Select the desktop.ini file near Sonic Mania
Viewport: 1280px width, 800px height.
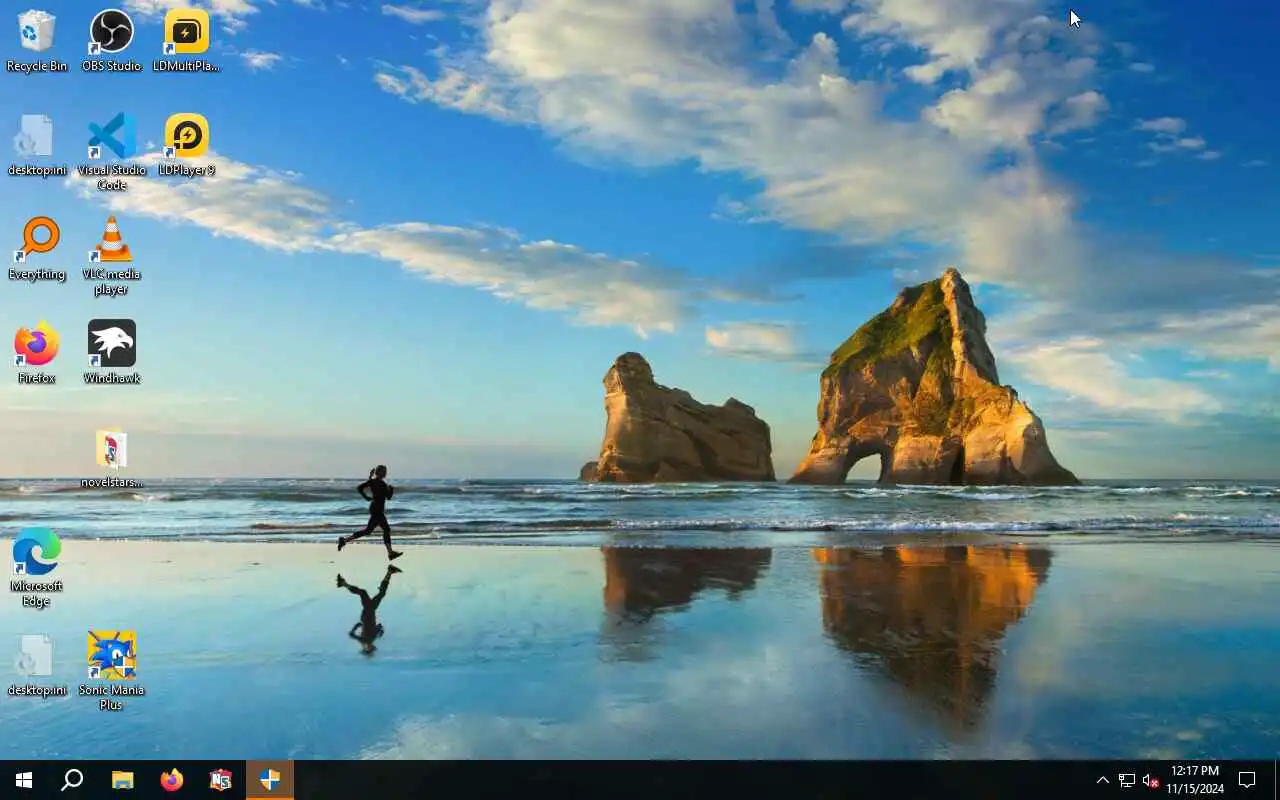click(37, 665)
